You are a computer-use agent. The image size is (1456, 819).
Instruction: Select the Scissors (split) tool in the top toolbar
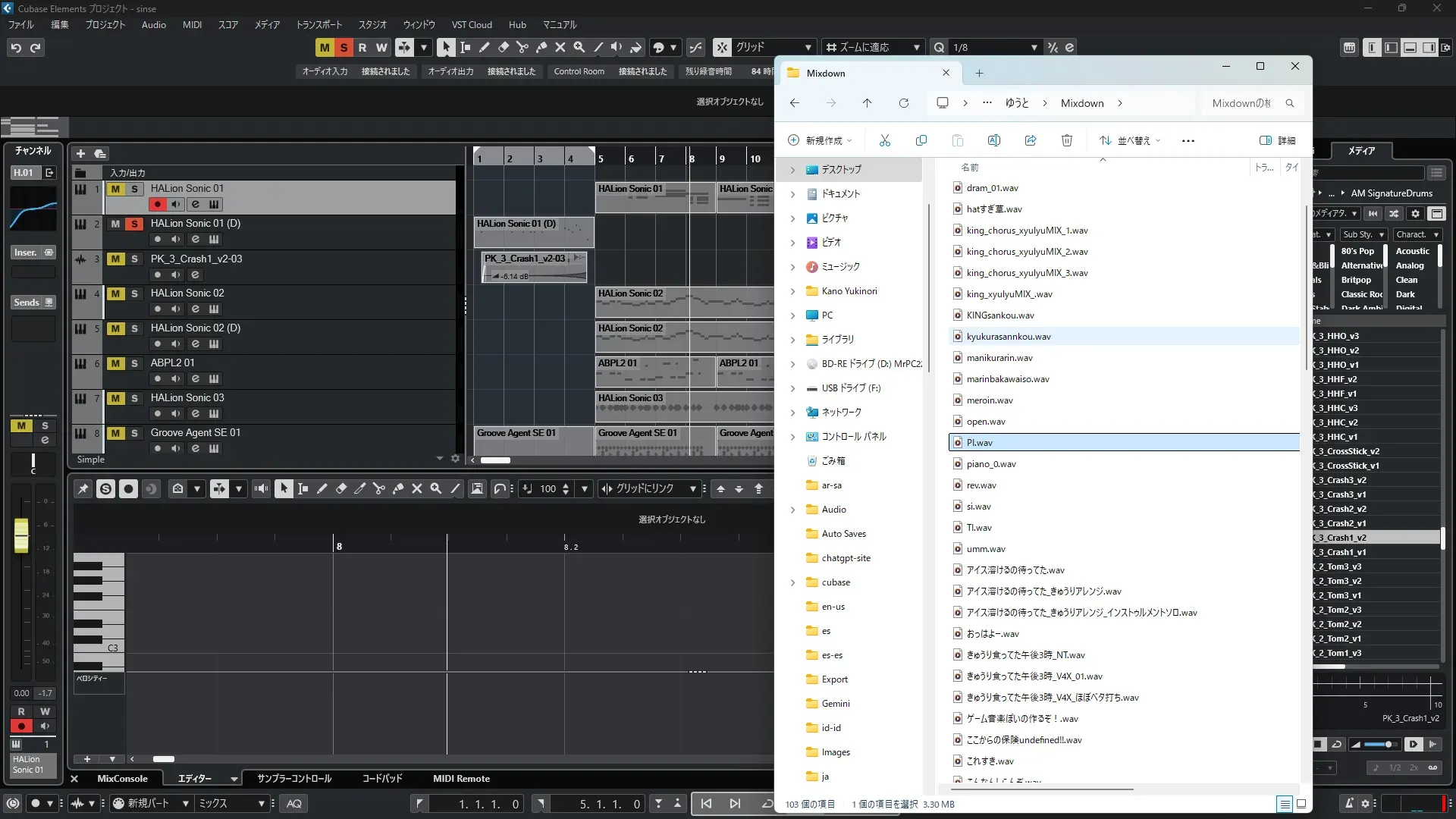coord(522,47)
